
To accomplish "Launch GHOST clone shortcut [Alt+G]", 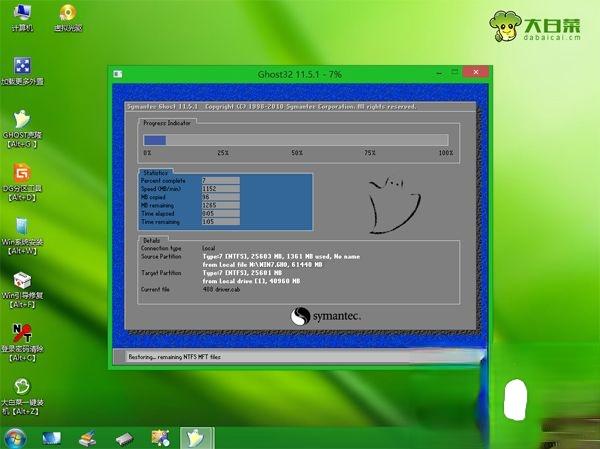I will 22,129.
